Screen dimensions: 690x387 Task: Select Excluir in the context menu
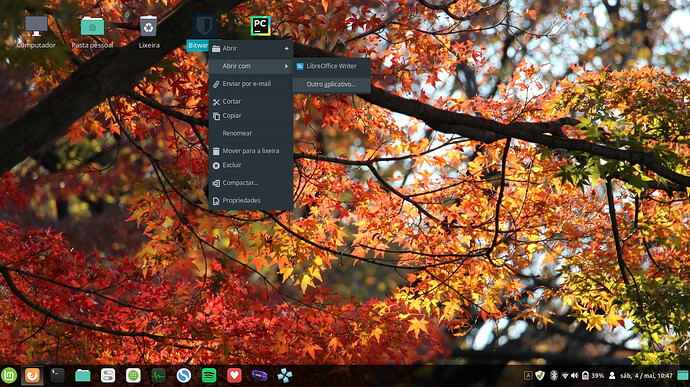[x=251, y=165]
